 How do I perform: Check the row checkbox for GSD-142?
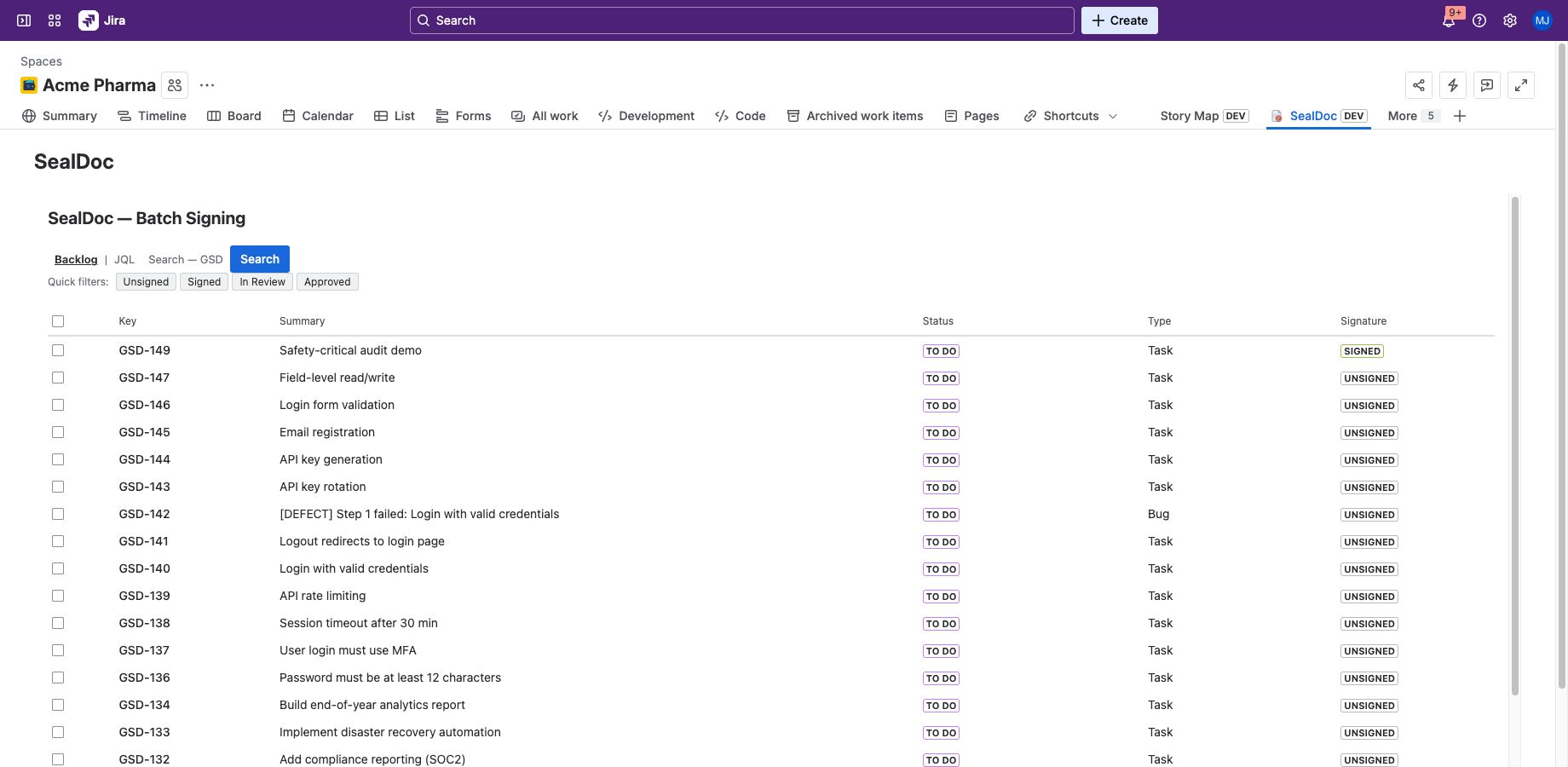click(x=57, y=514)
